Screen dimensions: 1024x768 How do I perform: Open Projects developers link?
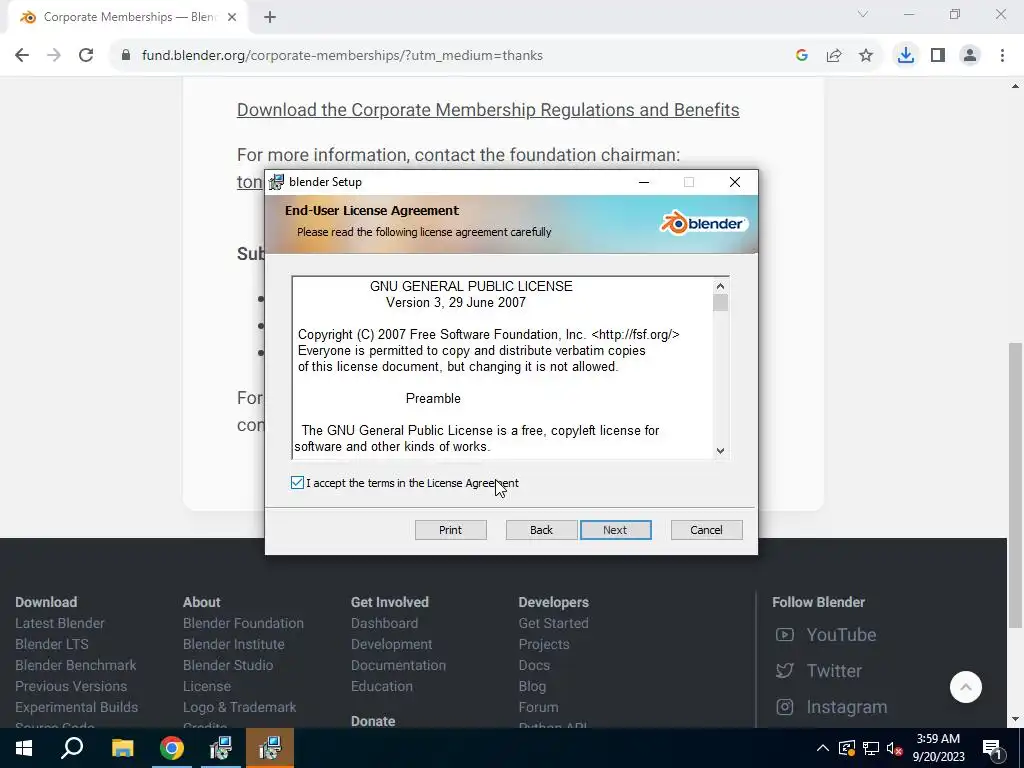pyautogui.click(x=544, y=644)
